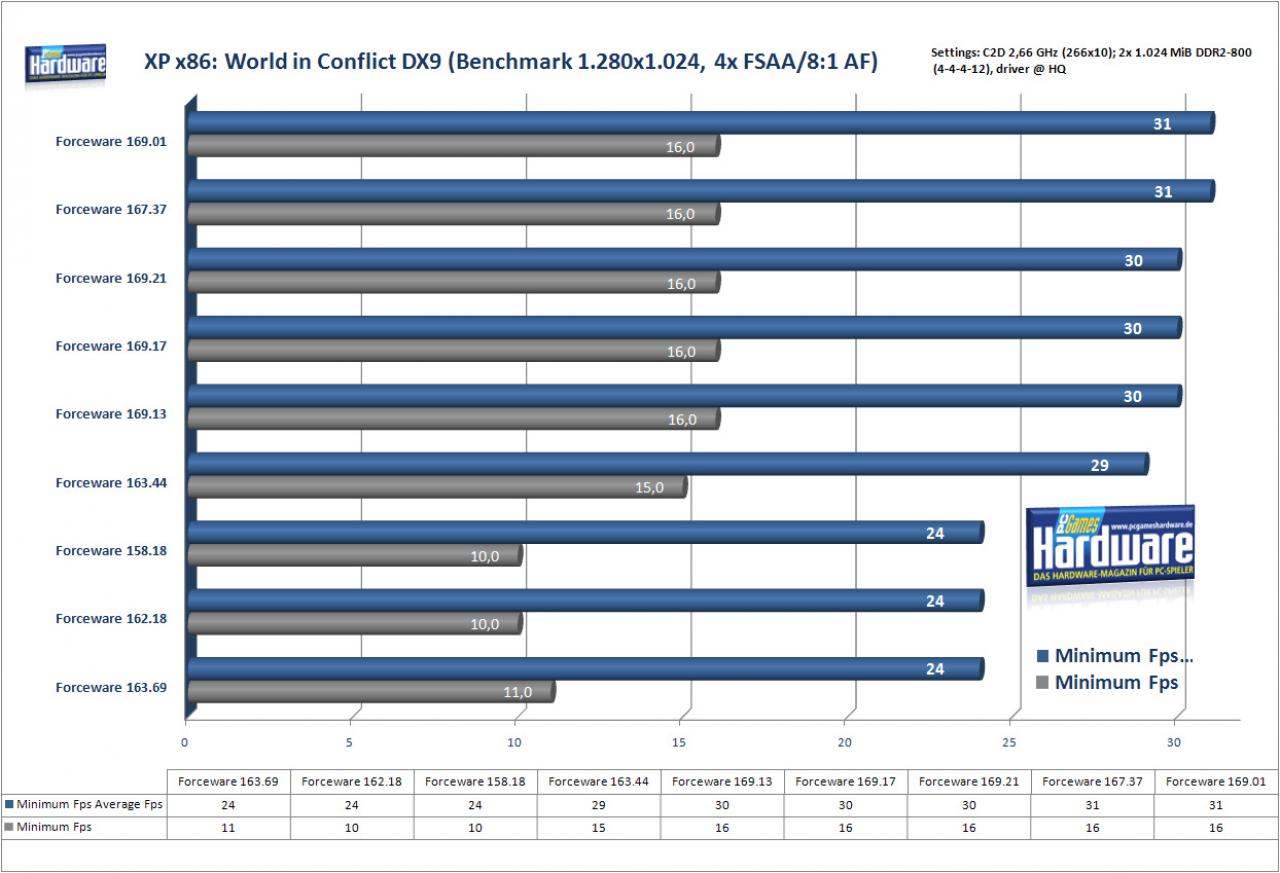The image size is (1280, 873).
Task: Click the blue square next to legend entry 'Minimum Fps...'
Action: (1042, 657)
